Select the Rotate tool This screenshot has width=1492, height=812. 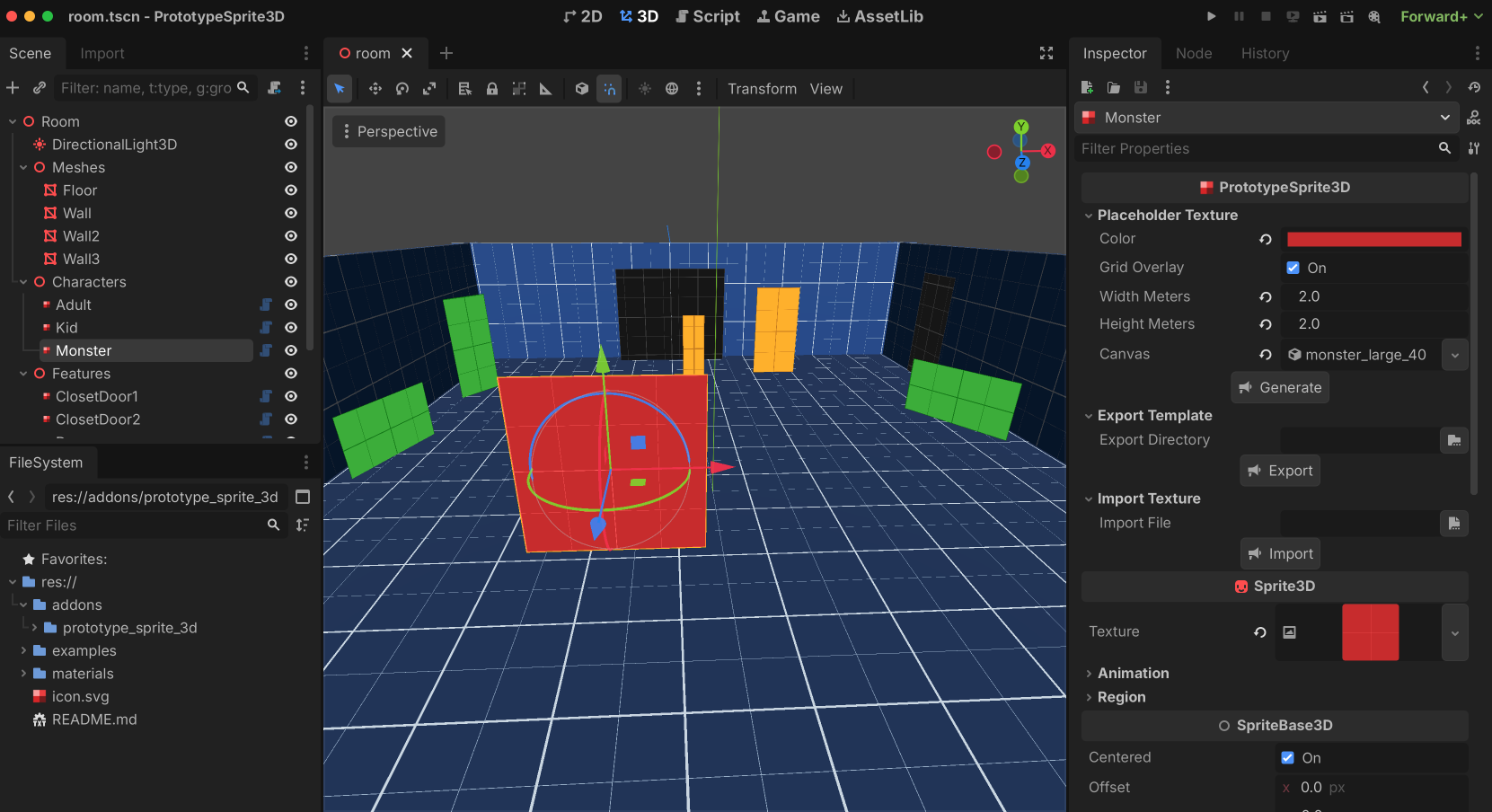click(x=402, y=88)
